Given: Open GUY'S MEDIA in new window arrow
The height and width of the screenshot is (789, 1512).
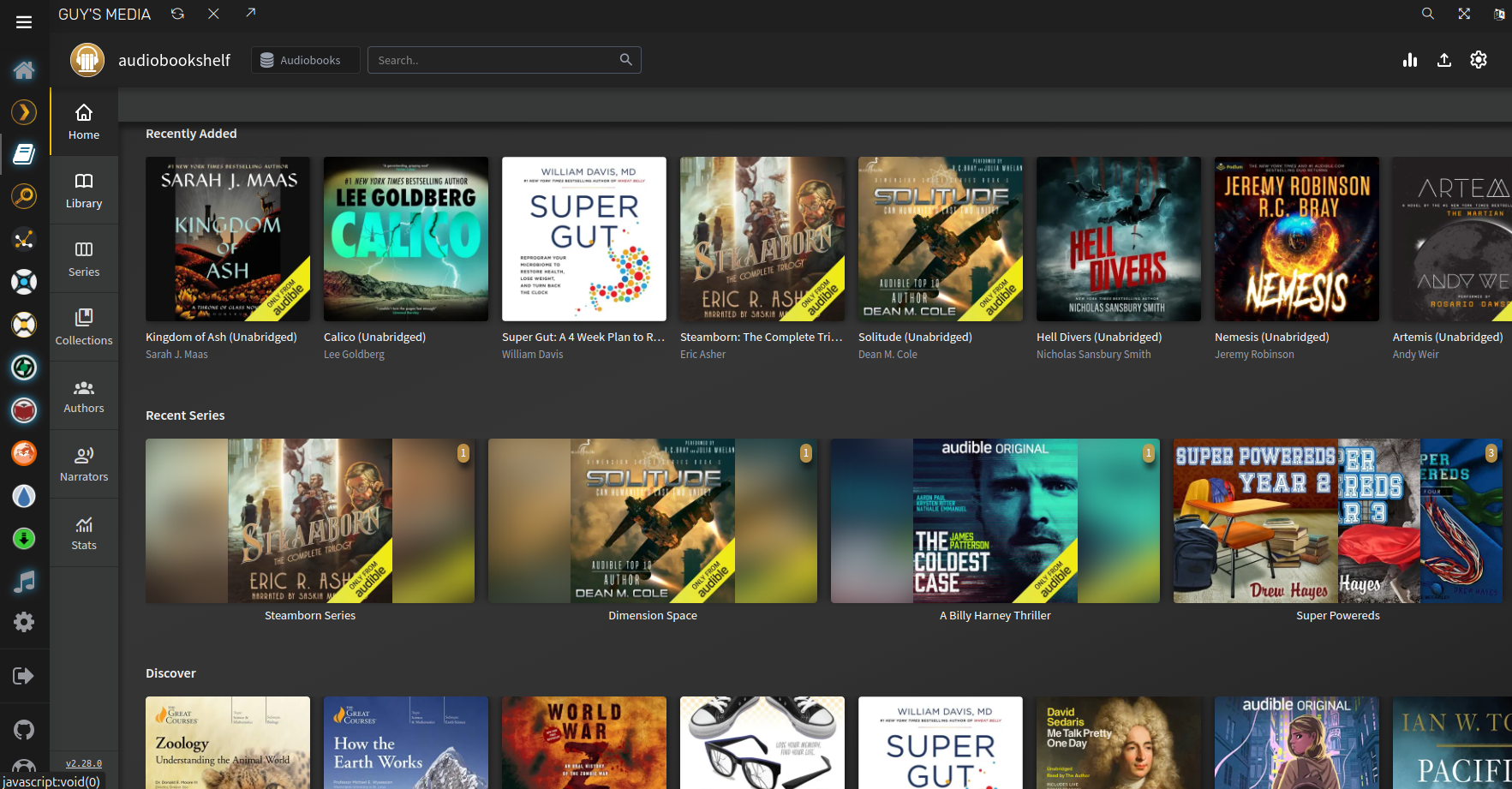Looking at the screenshot, I should tap(250, 13).
